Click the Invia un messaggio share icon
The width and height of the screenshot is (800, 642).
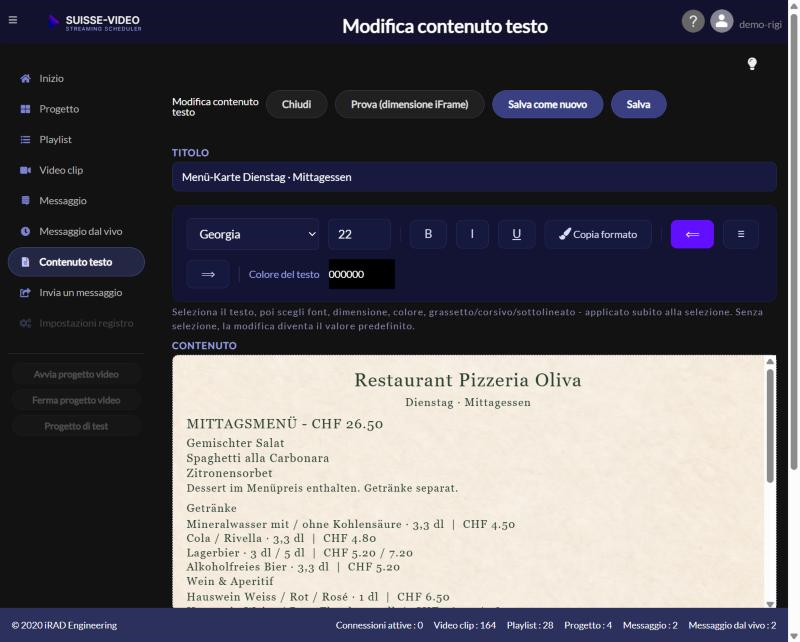click(25, 292)
